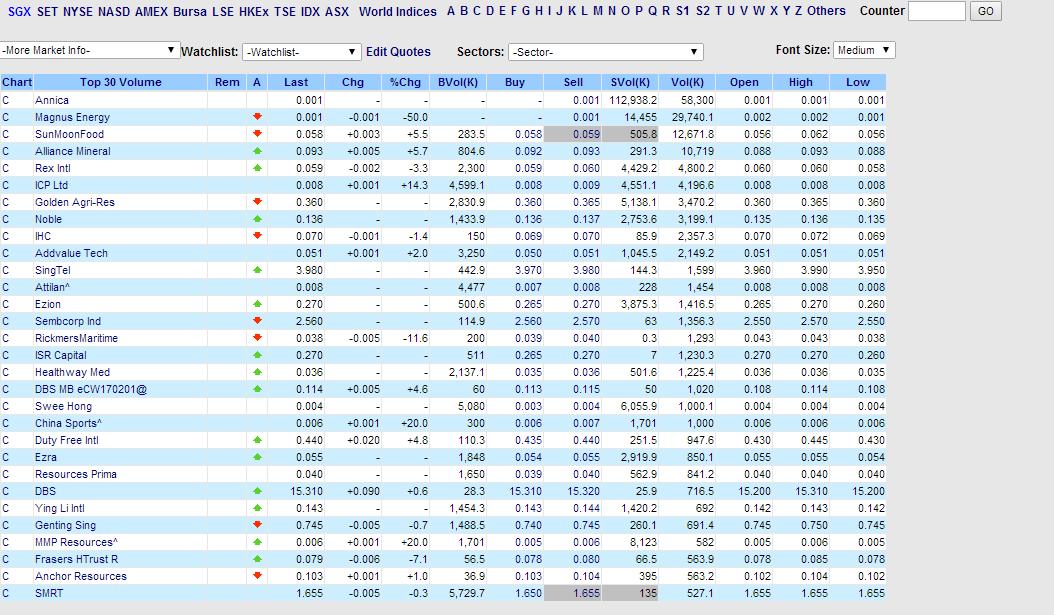Viewport: 1054px width, 615px height.
Task: Change Font Size dropdown from Medium
Action: [864, 50]
